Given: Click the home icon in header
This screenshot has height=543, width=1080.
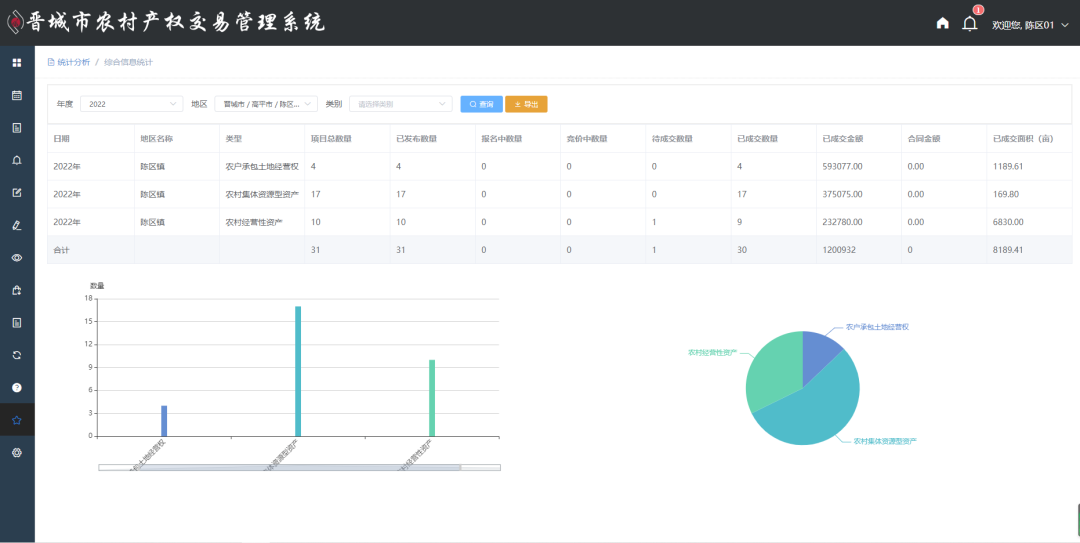Looking at the screenshot, I should coord(942,23).
